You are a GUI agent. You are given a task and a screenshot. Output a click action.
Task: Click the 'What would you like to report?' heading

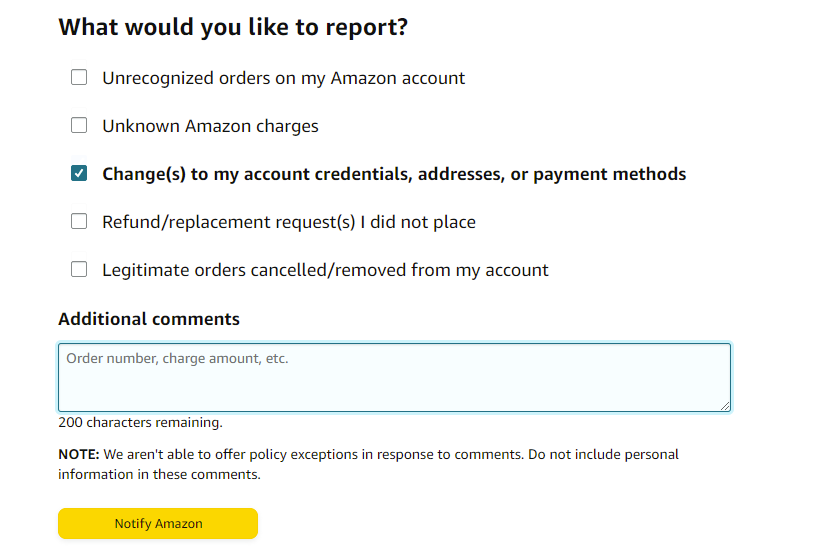click(233, 27)
